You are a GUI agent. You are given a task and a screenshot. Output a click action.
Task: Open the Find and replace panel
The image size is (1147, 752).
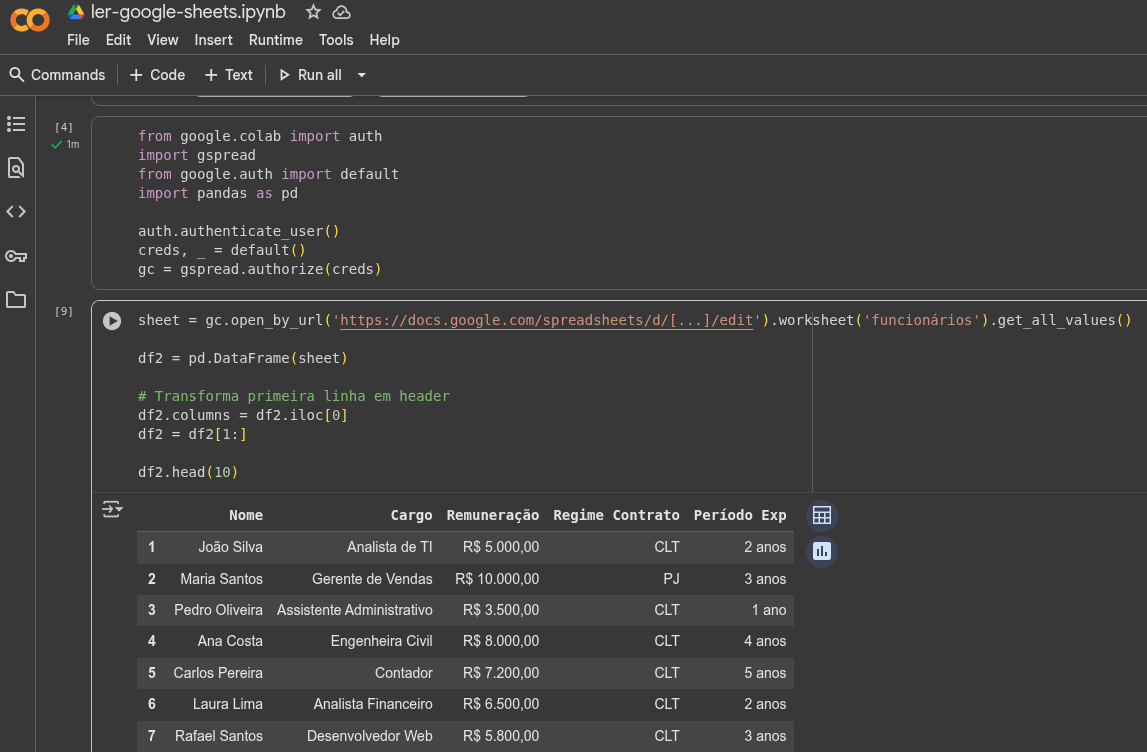(x=16, y=168)
